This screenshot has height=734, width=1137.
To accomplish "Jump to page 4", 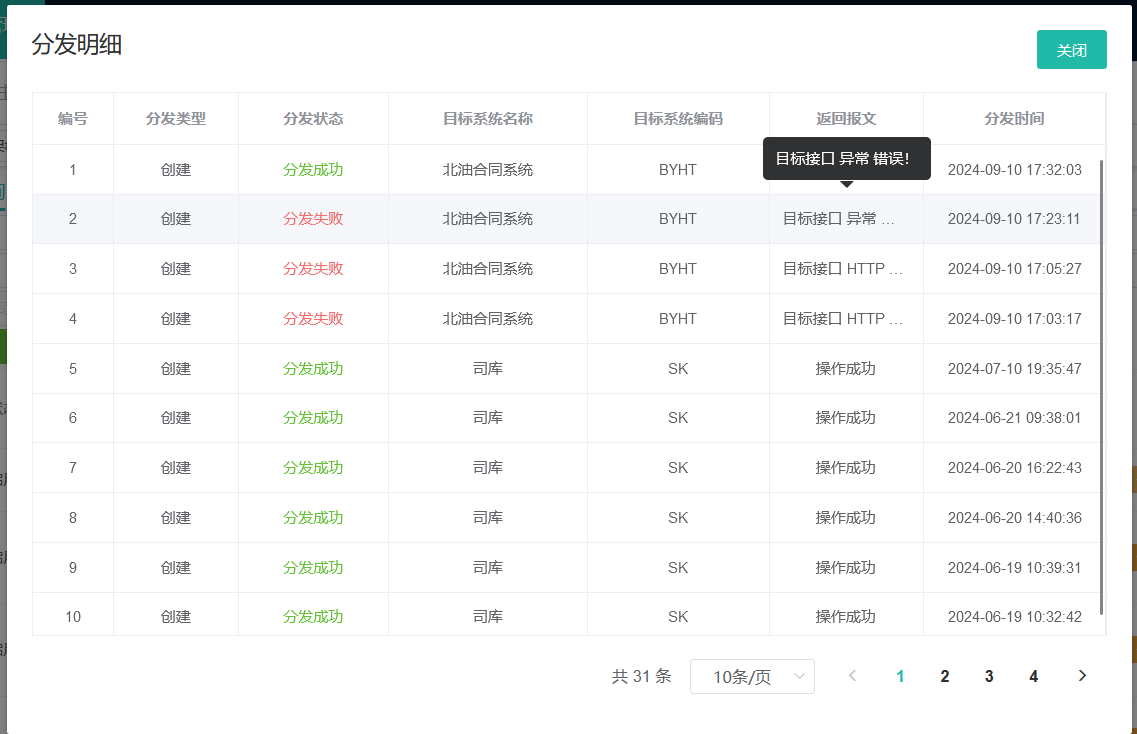I will [x=1033, y=677].
